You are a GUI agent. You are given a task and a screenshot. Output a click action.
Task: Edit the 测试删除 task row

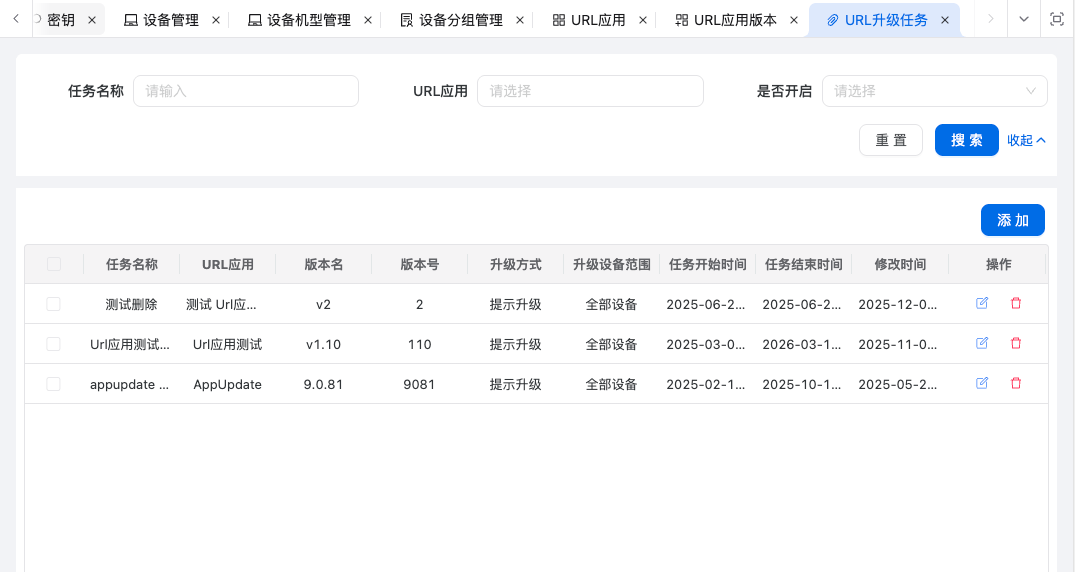(x=982, y=303)
